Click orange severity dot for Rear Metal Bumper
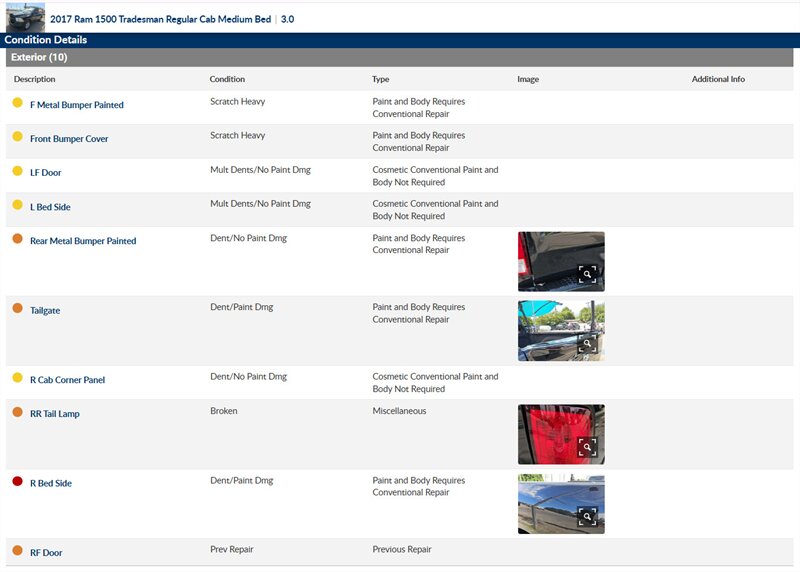The width and height of the screenshot is (800, 572). (x=17, y=238)
